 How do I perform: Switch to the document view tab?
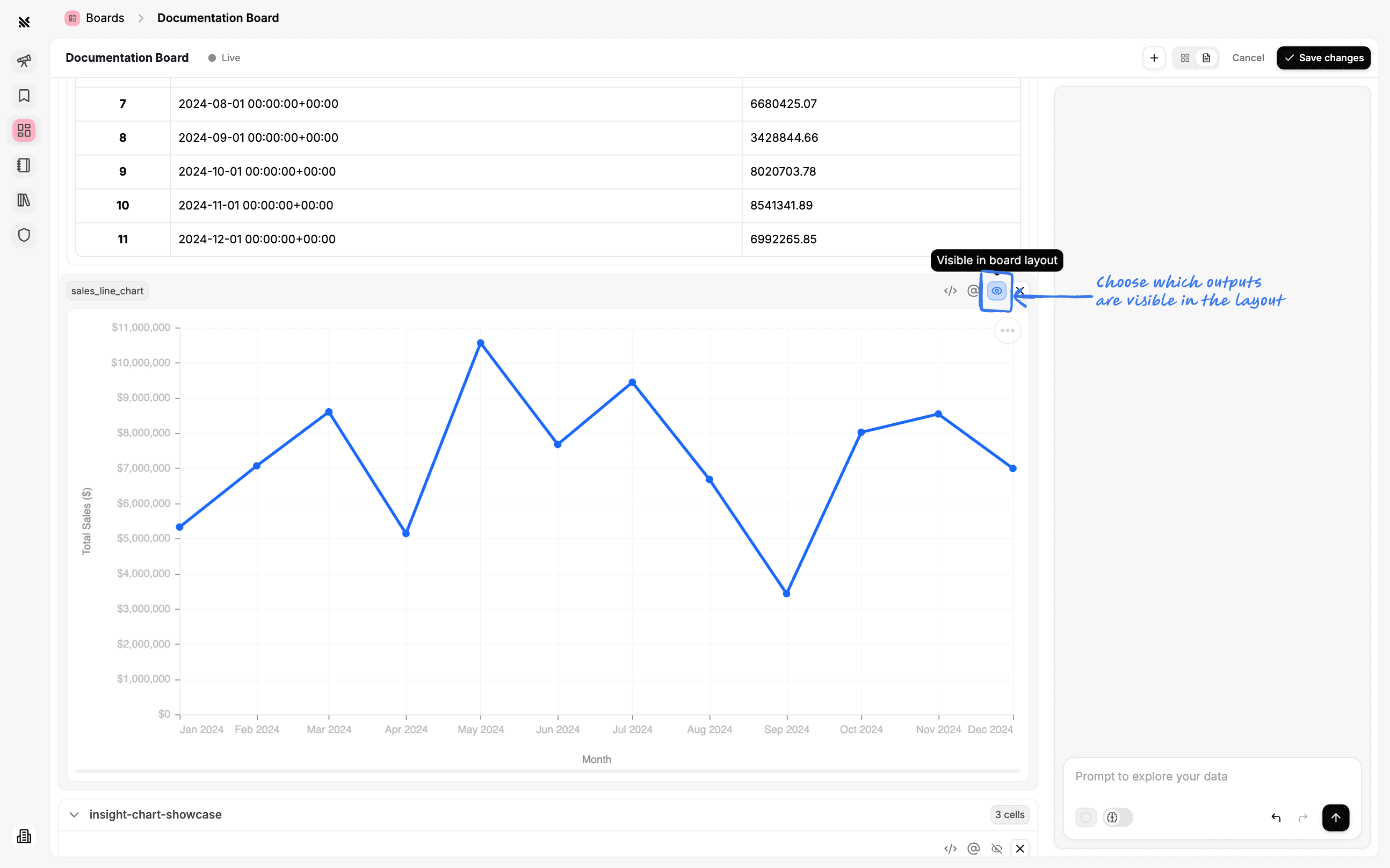[x=1206, y=57]
